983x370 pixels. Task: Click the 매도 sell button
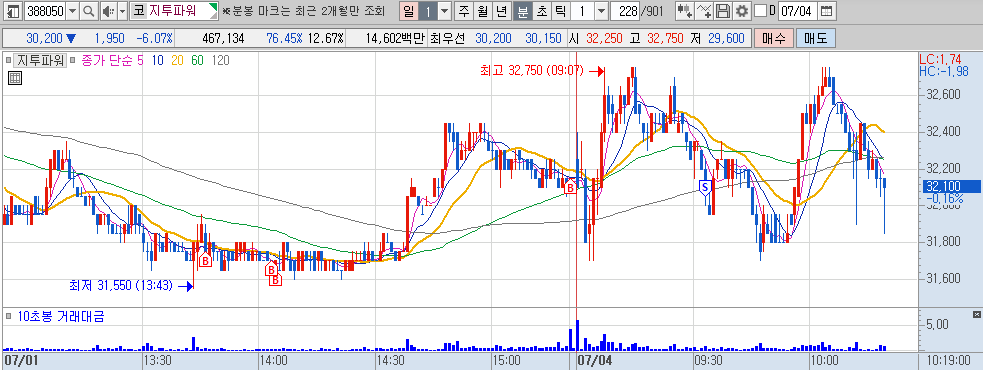(x=816, y=38)
